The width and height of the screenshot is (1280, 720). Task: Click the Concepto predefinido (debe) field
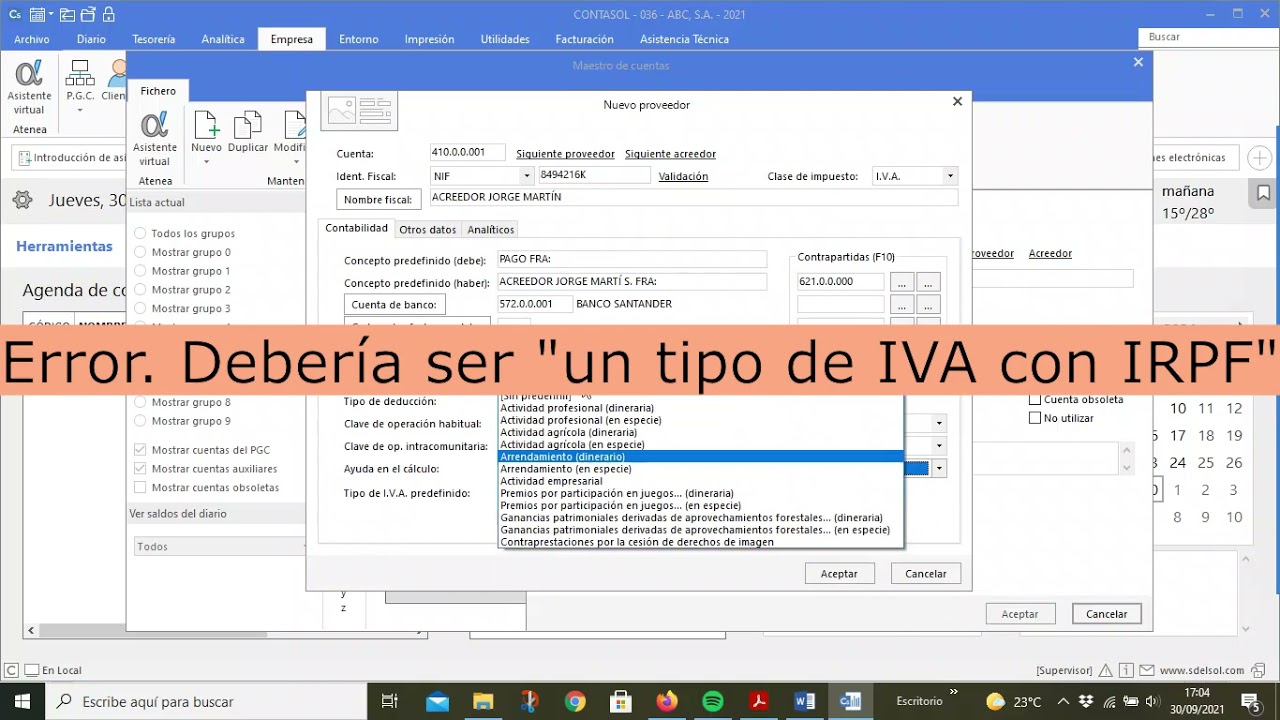pos(632,259)
